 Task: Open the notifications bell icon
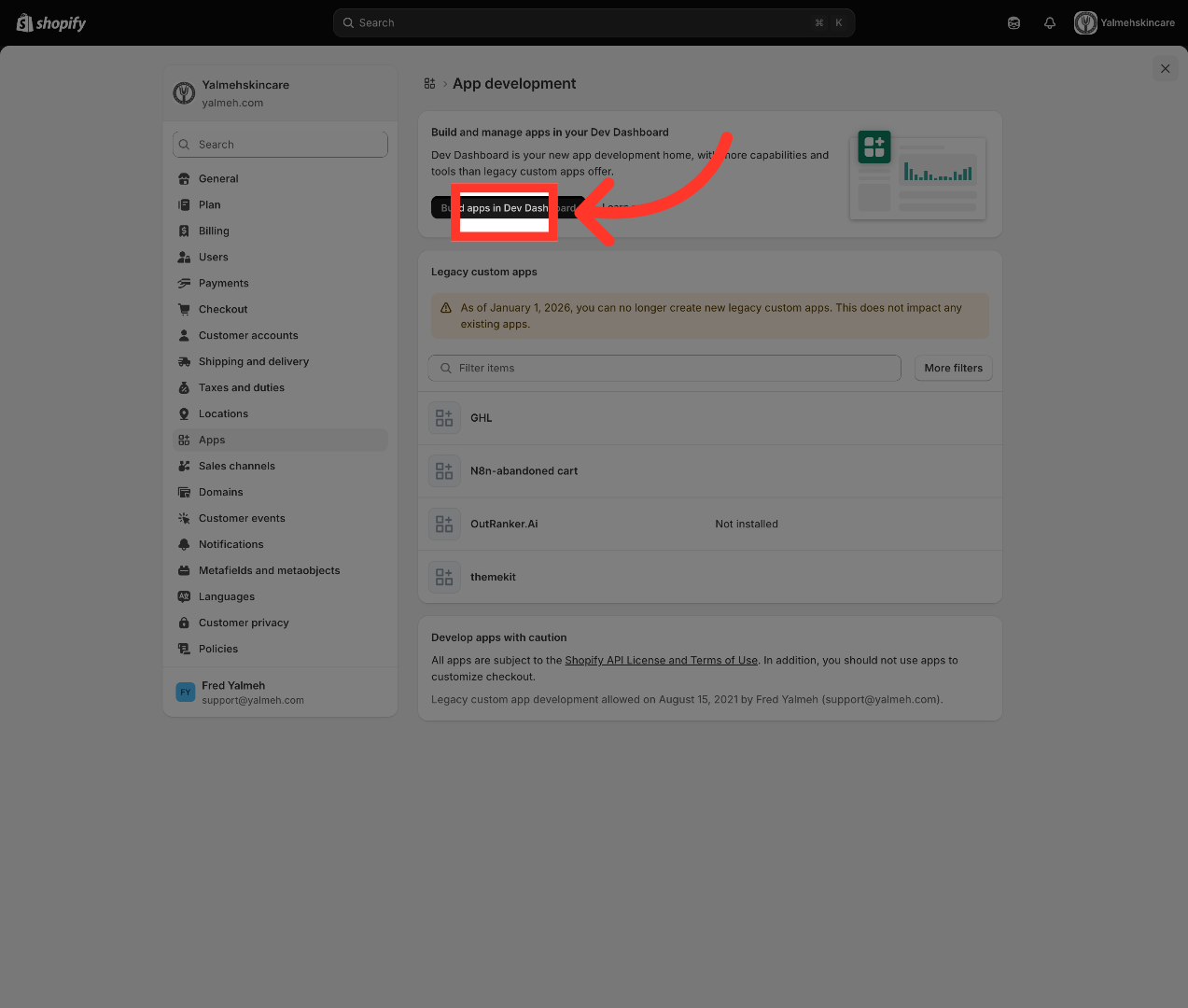coord(1050,23)
